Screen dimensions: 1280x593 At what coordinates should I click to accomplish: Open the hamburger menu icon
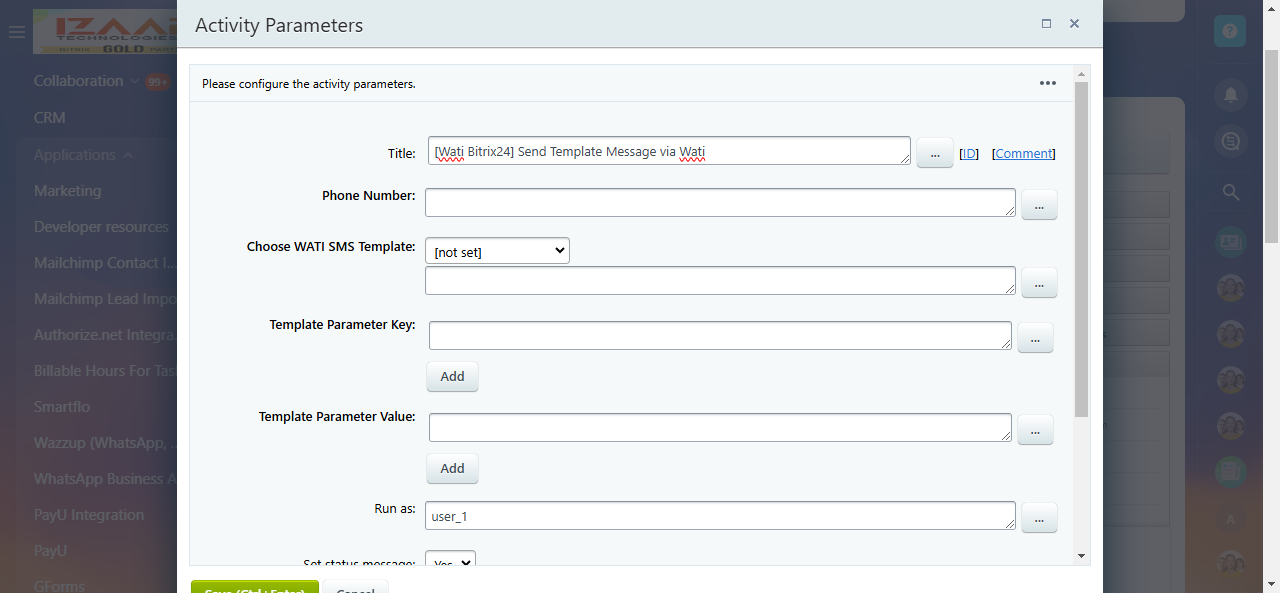[x=16, y=32]
